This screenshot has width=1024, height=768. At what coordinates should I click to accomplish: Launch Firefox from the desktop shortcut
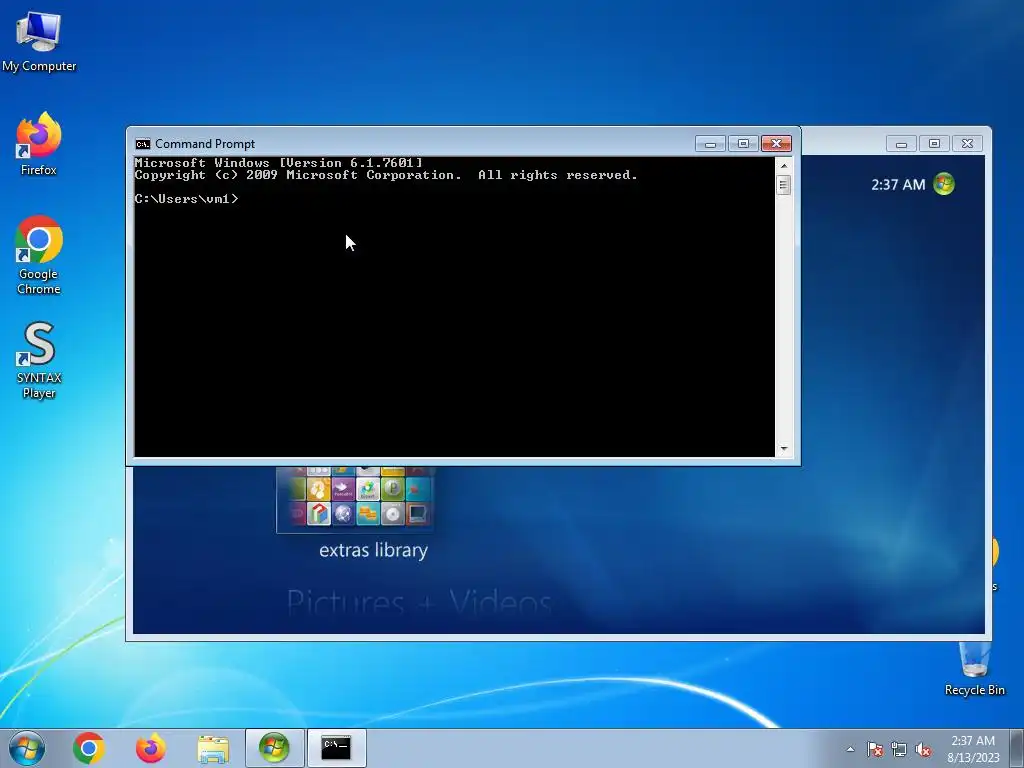39,144
